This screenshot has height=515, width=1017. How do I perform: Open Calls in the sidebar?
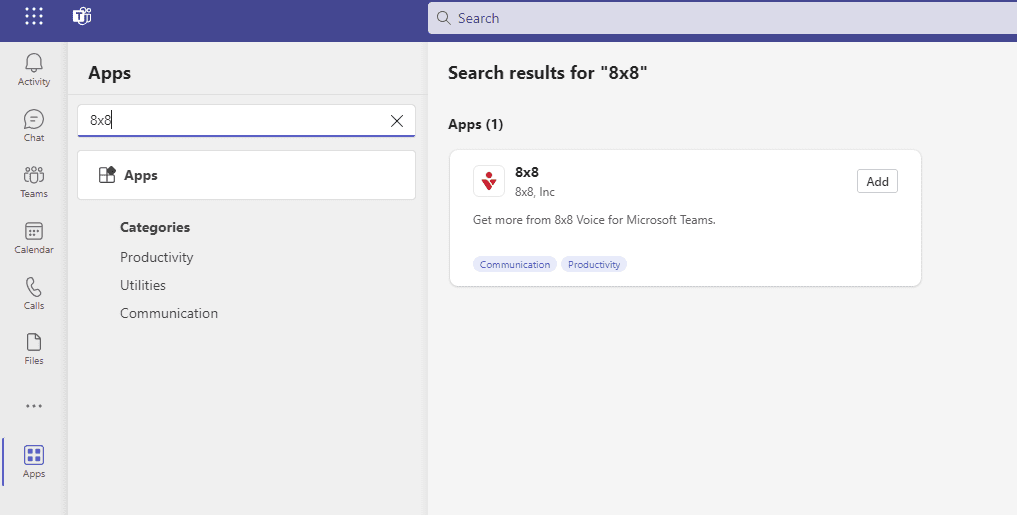pyautogui.click(x=34, y=294)
